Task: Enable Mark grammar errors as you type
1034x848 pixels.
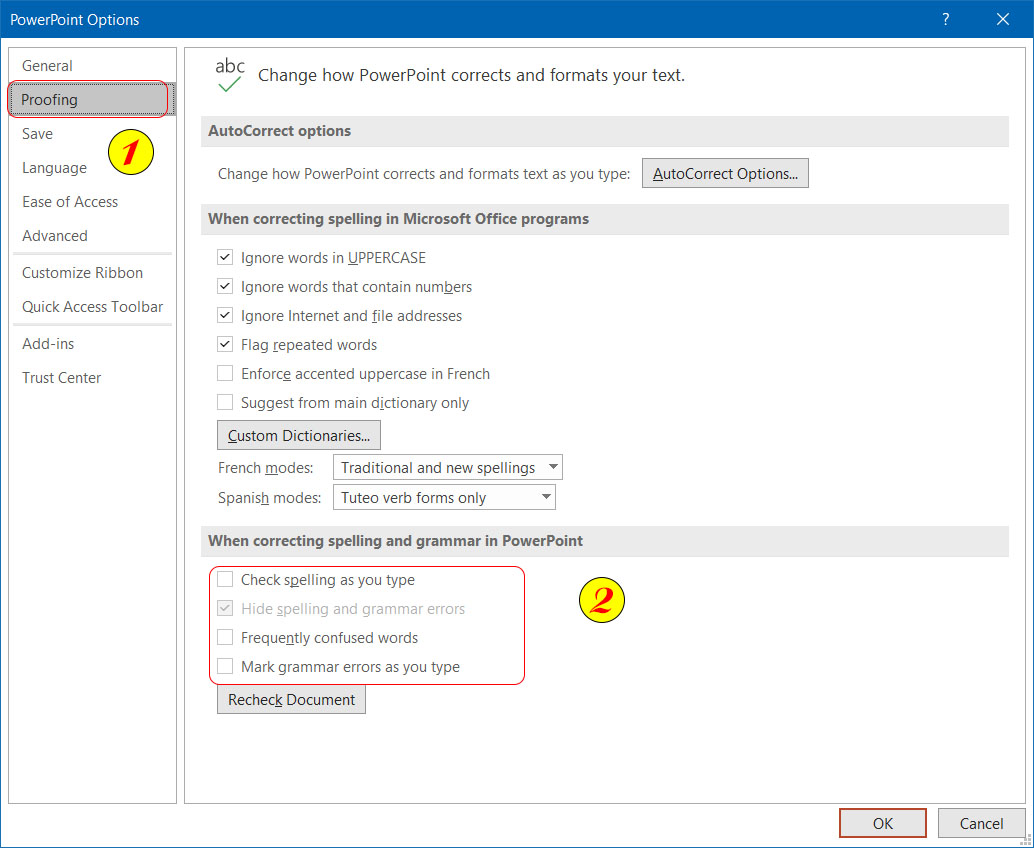Action: [225, 667]
